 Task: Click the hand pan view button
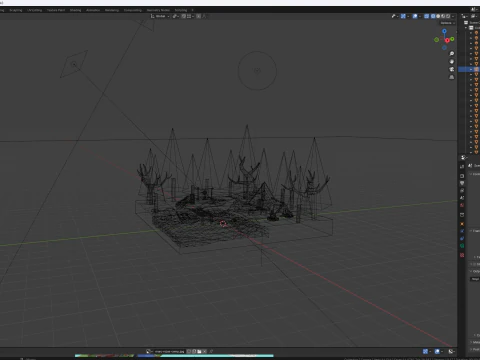(452, 62)
